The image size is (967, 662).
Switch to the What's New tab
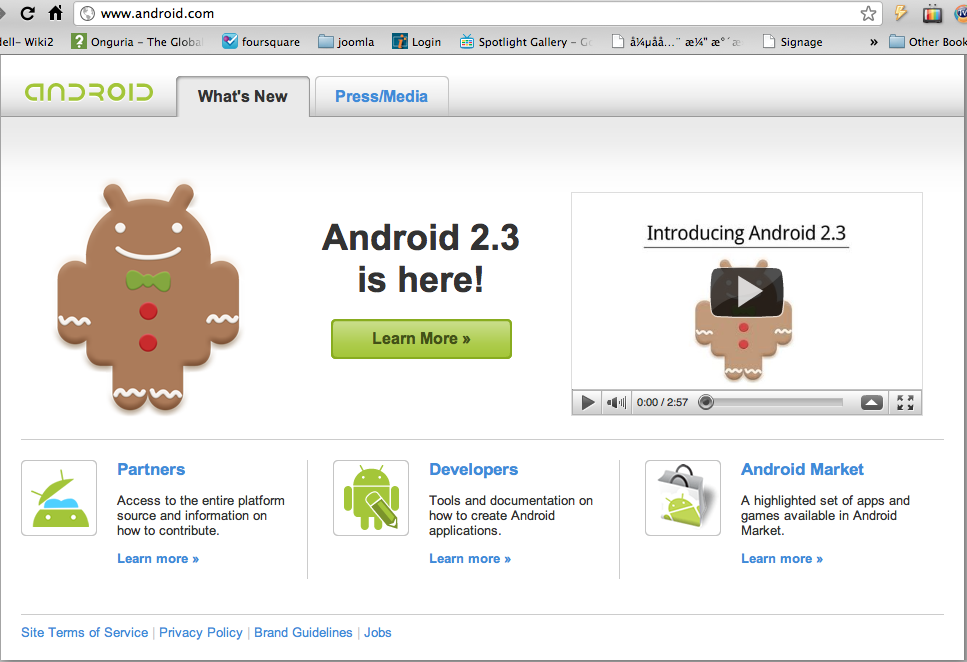point(243,96)
